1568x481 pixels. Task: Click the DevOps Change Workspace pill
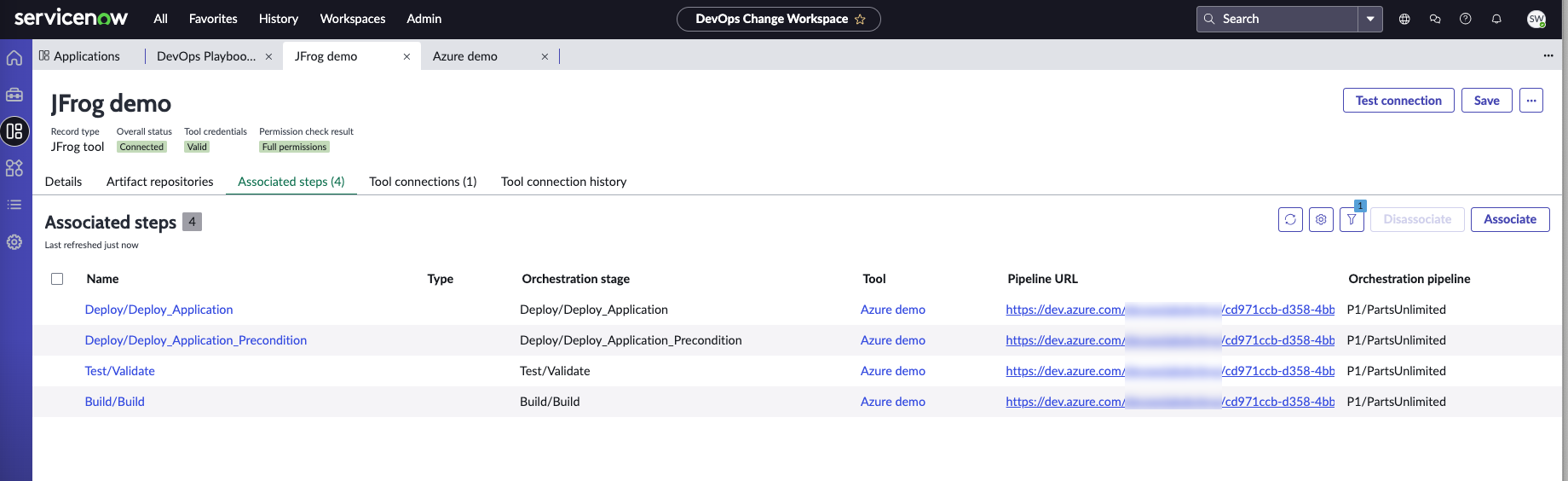tap(778, 19)
